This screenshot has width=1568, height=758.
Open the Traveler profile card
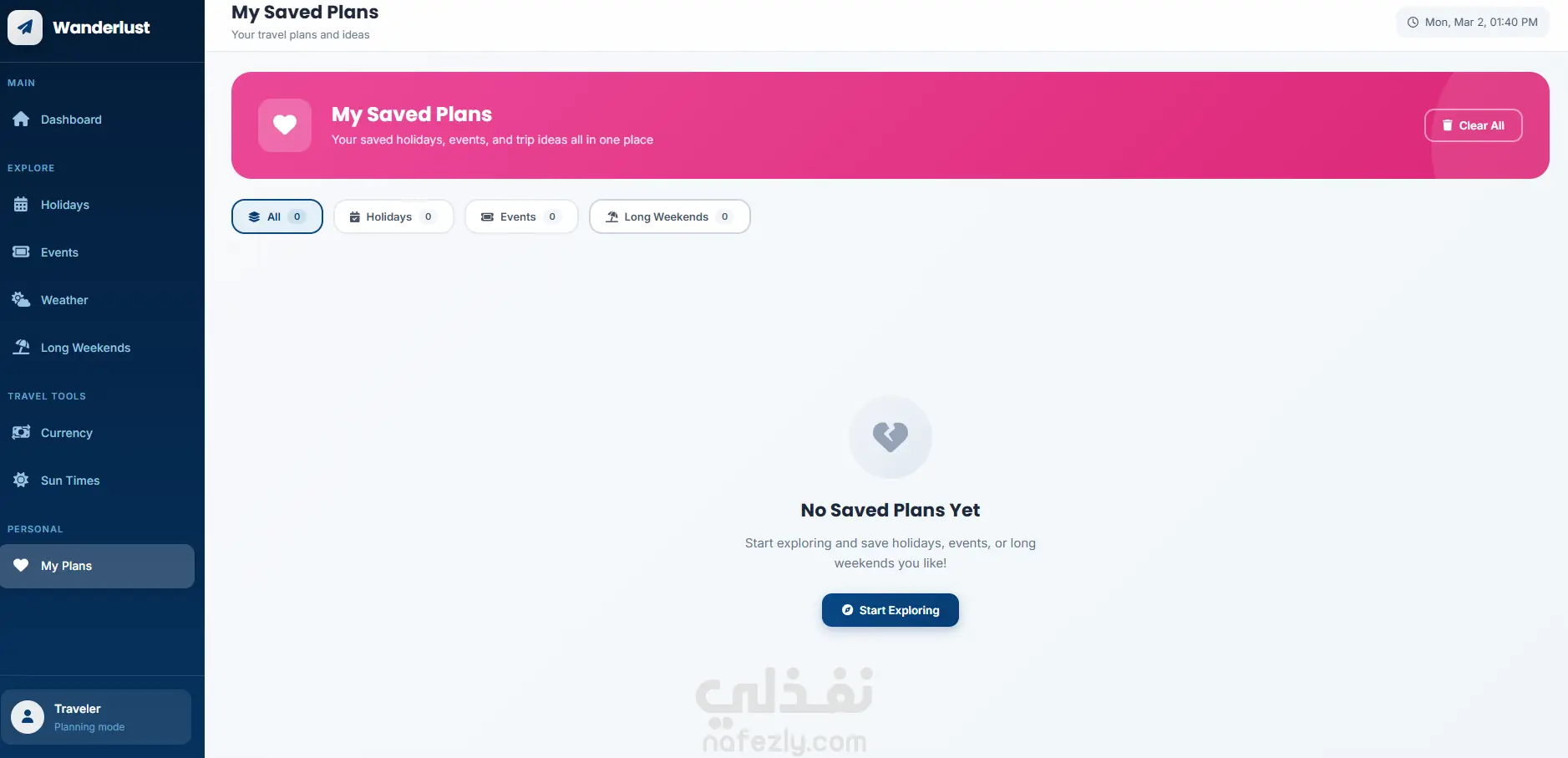96,717
